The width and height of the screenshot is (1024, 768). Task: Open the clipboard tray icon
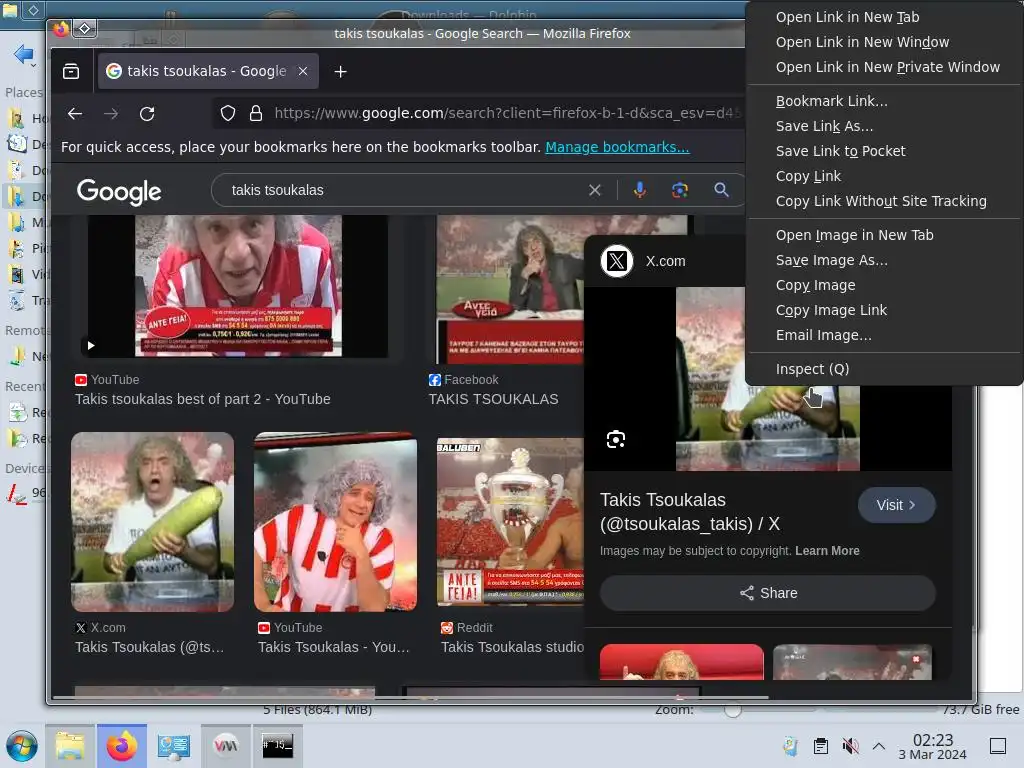(x=821, y=746)
